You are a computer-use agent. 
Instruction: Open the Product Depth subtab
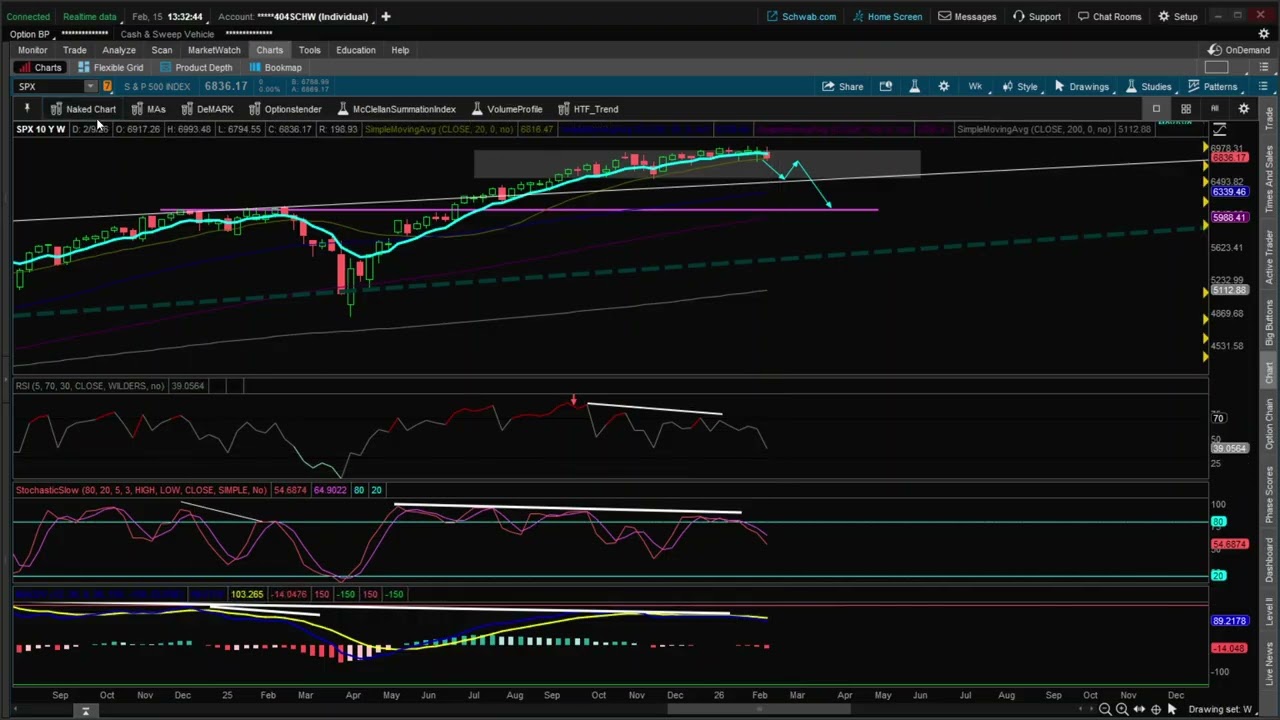(x=196, y=68)
